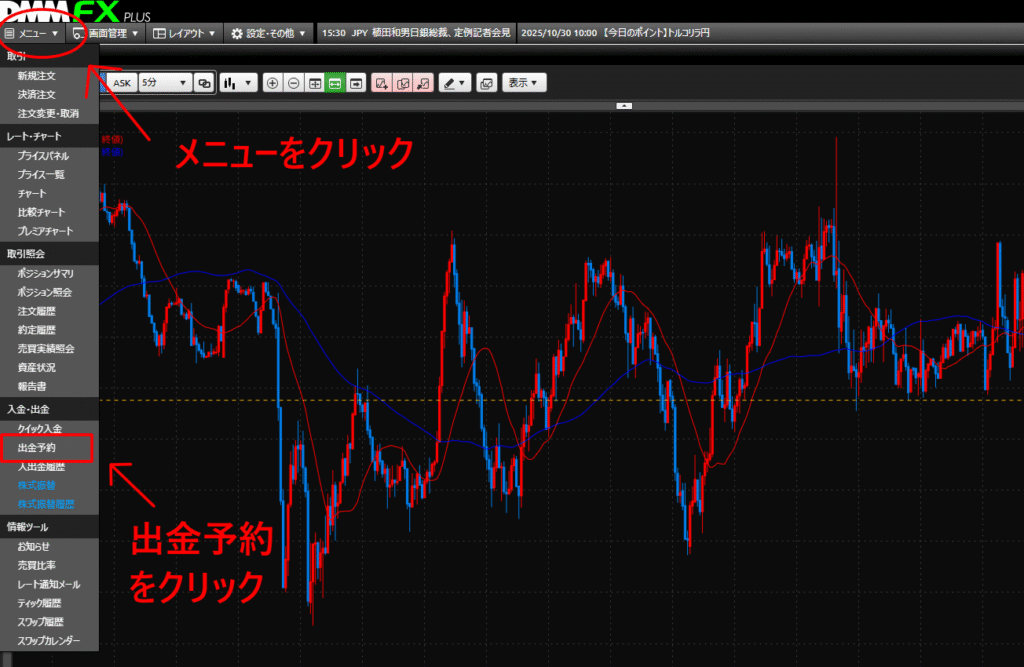Open the pencil drawing tool dropdown
The image size is (1024, 667).
click(x=454, y=83)
